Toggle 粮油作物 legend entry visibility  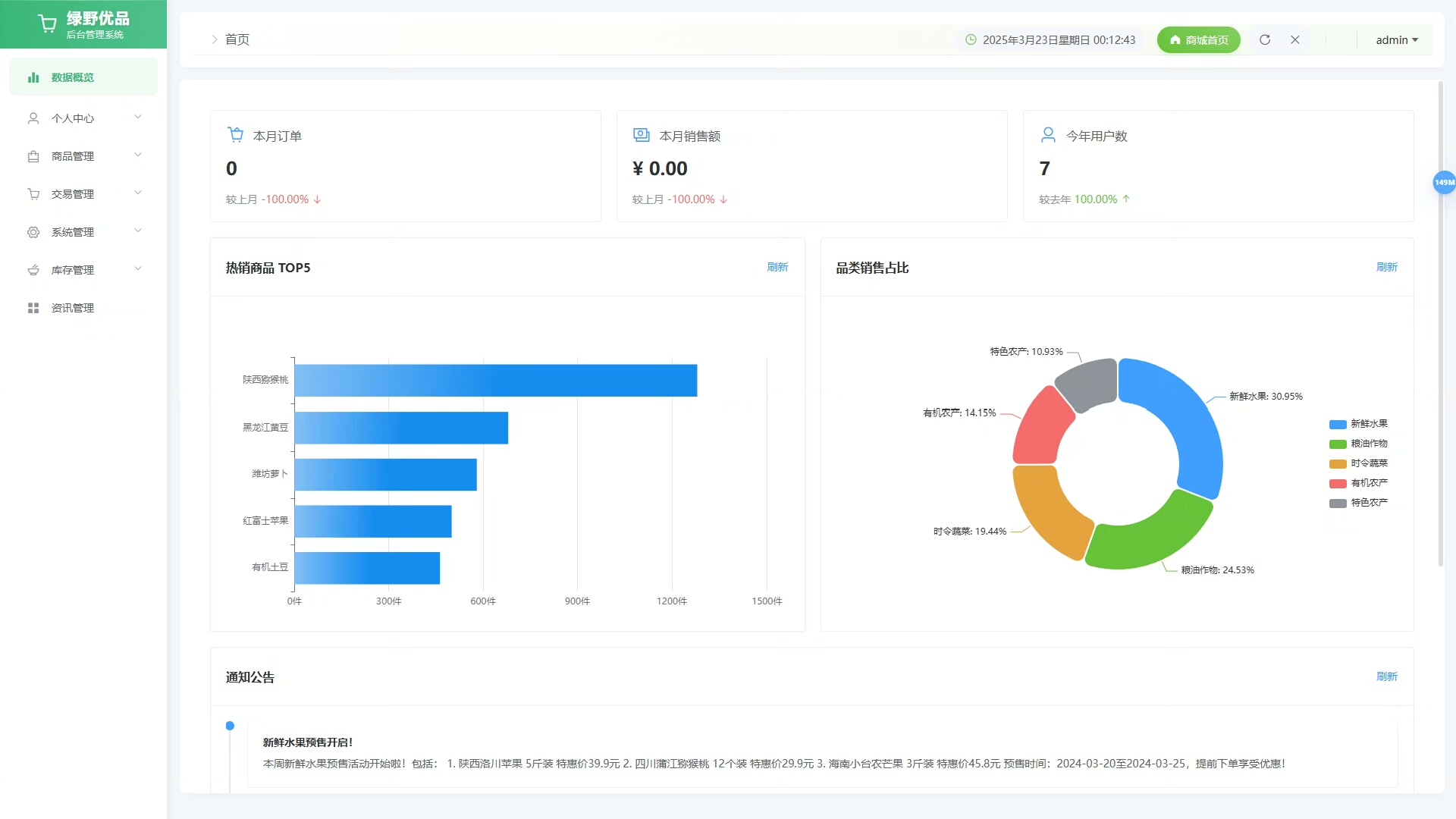pyautogui.click(x=1368, y=444)
